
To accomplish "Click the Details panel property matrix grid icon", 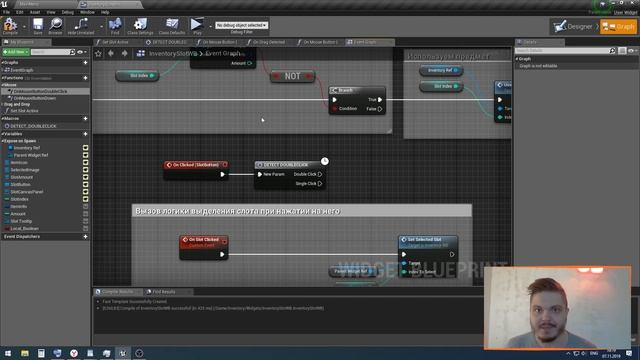I will [622, 51].
